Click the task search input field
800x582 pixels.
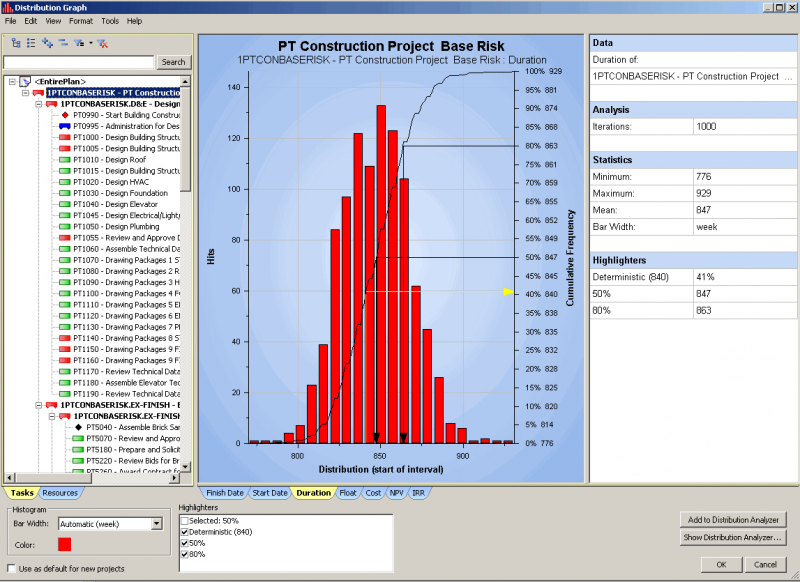pyautogui.click(x=79, y=62)
